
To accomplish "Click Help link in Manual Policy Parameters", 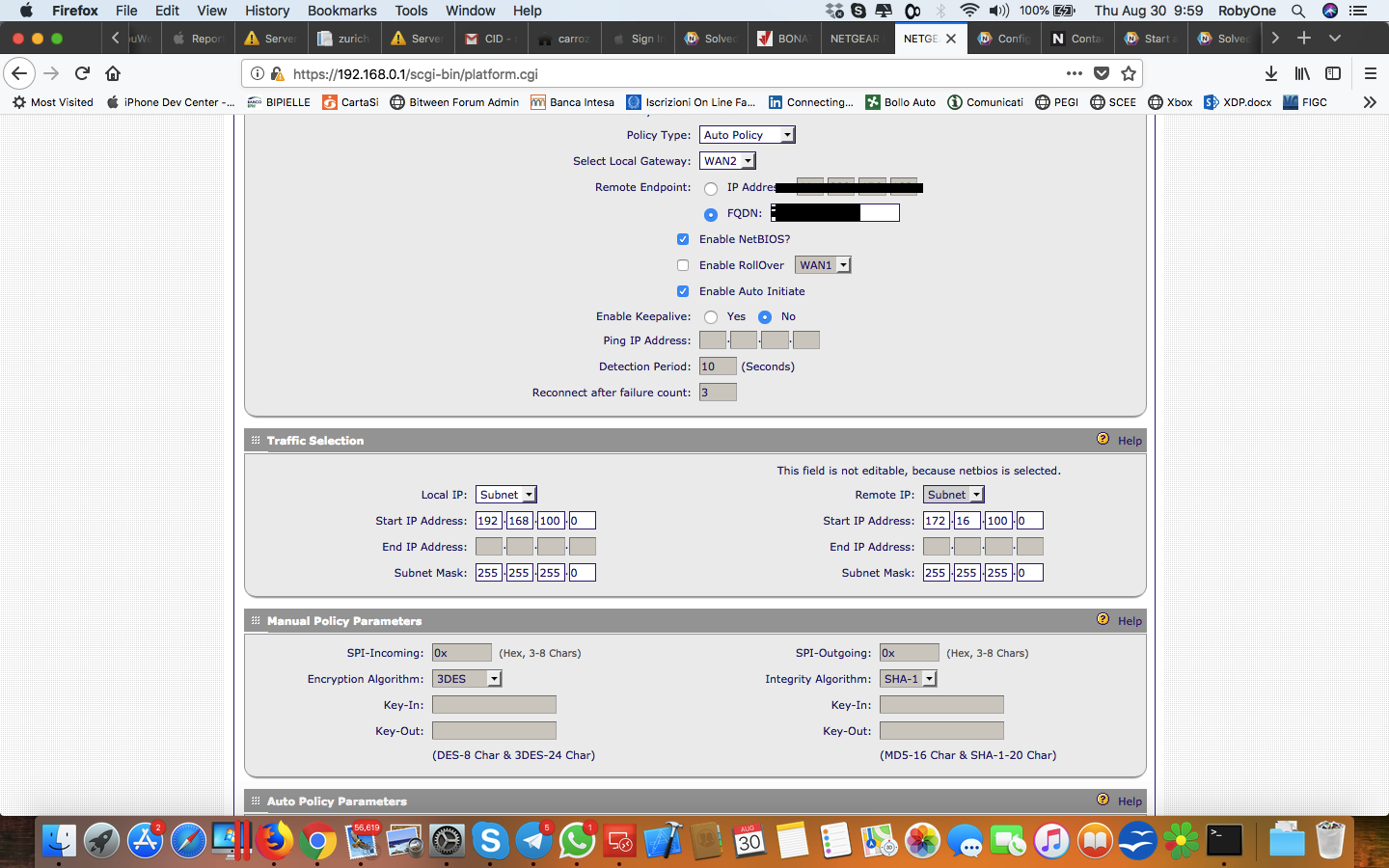I will coord(1130,621).
